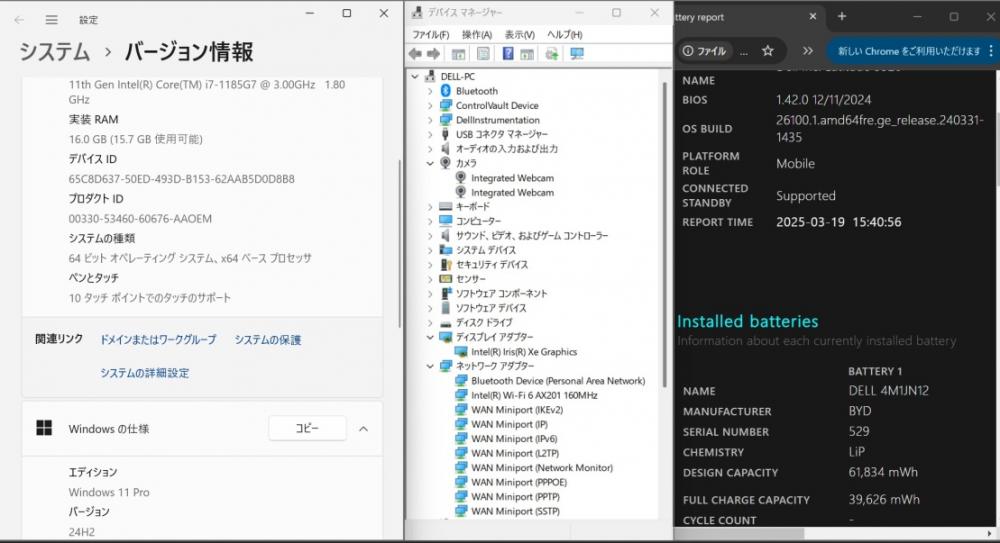Open the Properties toolbar icon in Device Manager

[483, 54]
